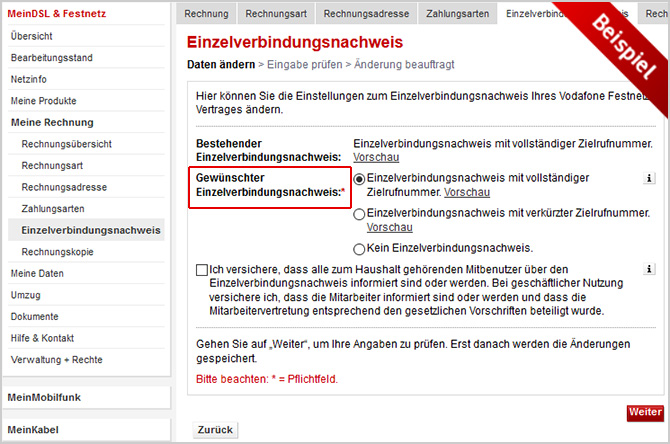The height and width of the screenshot is (444, 670).
Task: Click info icon next to the confirmation checkbox
Action: click(649, 269)
